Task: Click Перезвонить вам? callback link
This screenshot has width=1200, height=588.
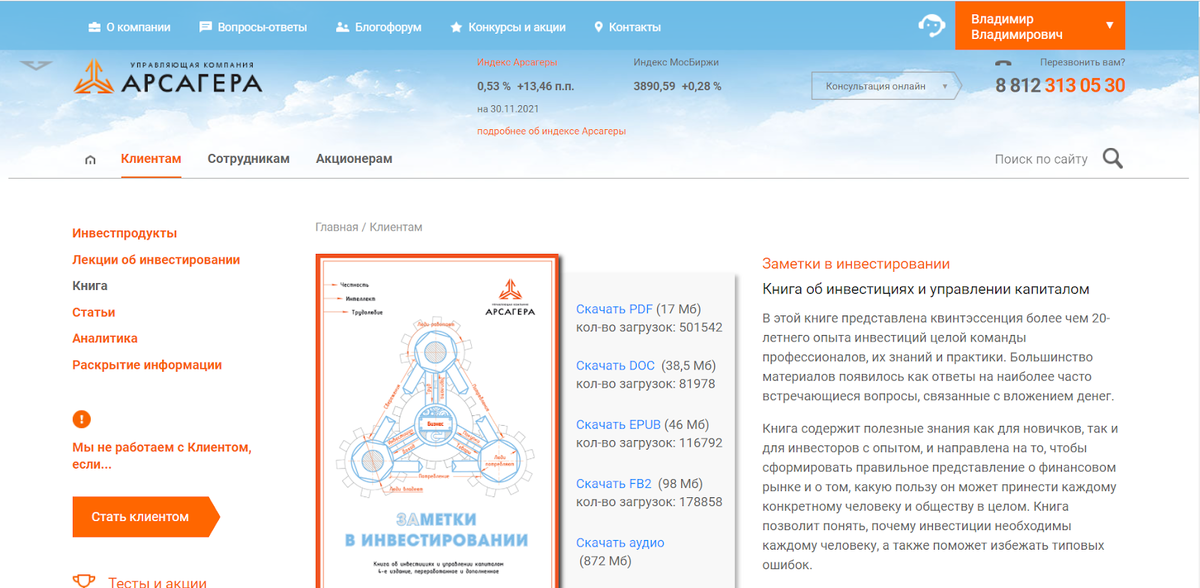Action: point(1083,62)
